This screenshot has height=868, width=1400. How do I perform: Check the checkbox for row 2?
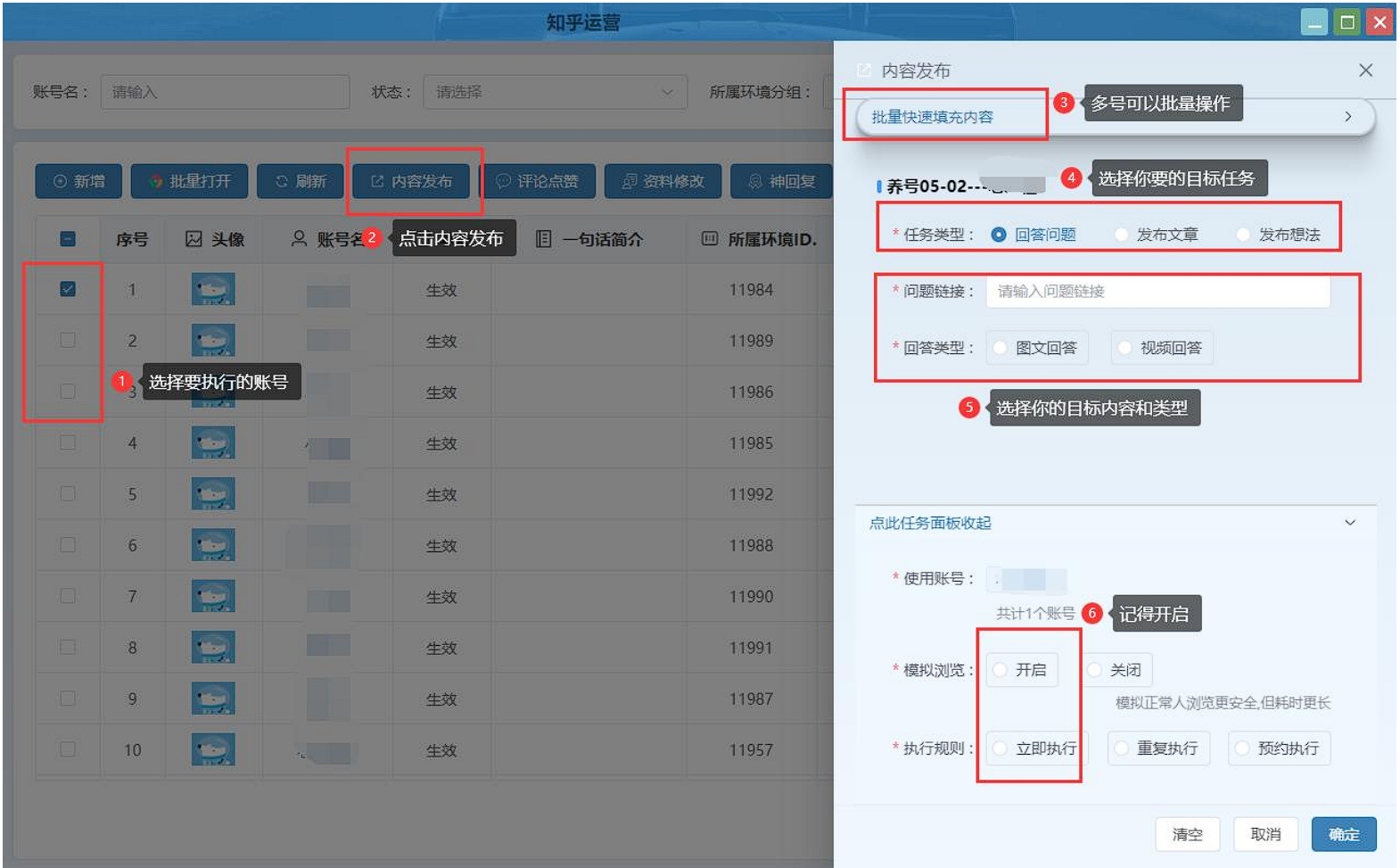coord(68,340)
